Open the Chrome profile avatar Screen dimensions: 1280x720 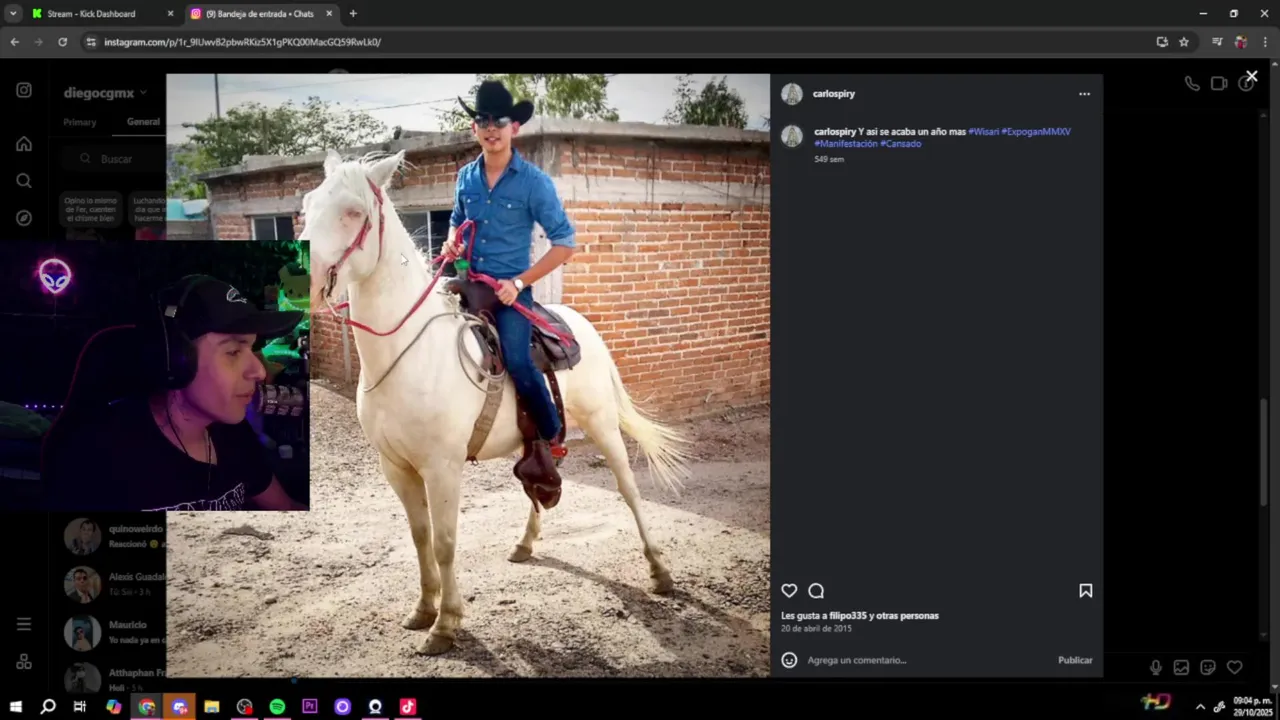[x=1241, y=42]
